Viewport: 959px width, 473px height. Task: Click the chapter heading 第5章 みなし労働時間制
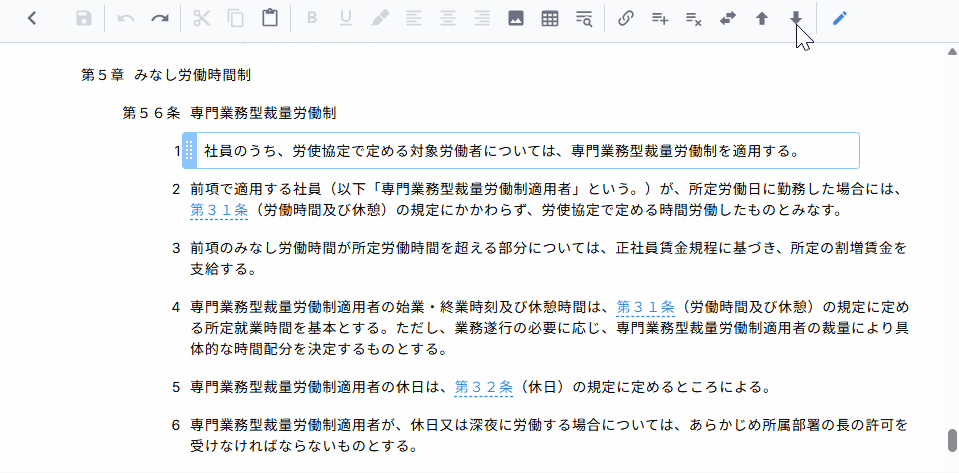coord(166,75)
